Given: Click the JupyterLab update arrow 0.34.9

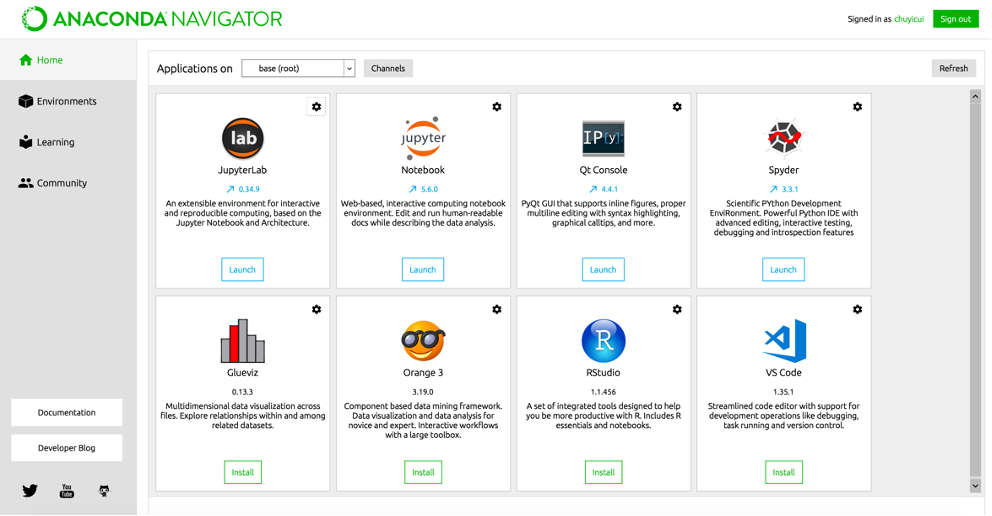Looking at the screenshot, I should 243,189.
